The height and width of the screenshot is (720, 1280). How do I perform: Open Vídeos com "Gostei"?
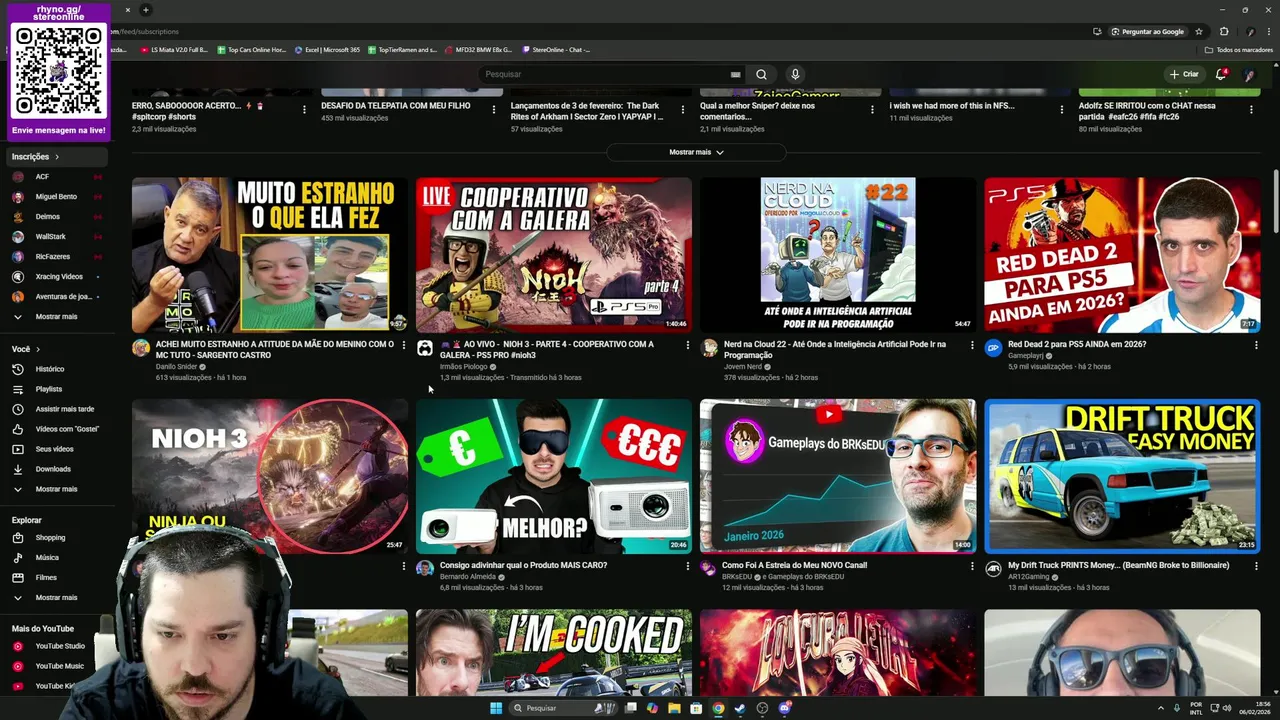(55, 429)
